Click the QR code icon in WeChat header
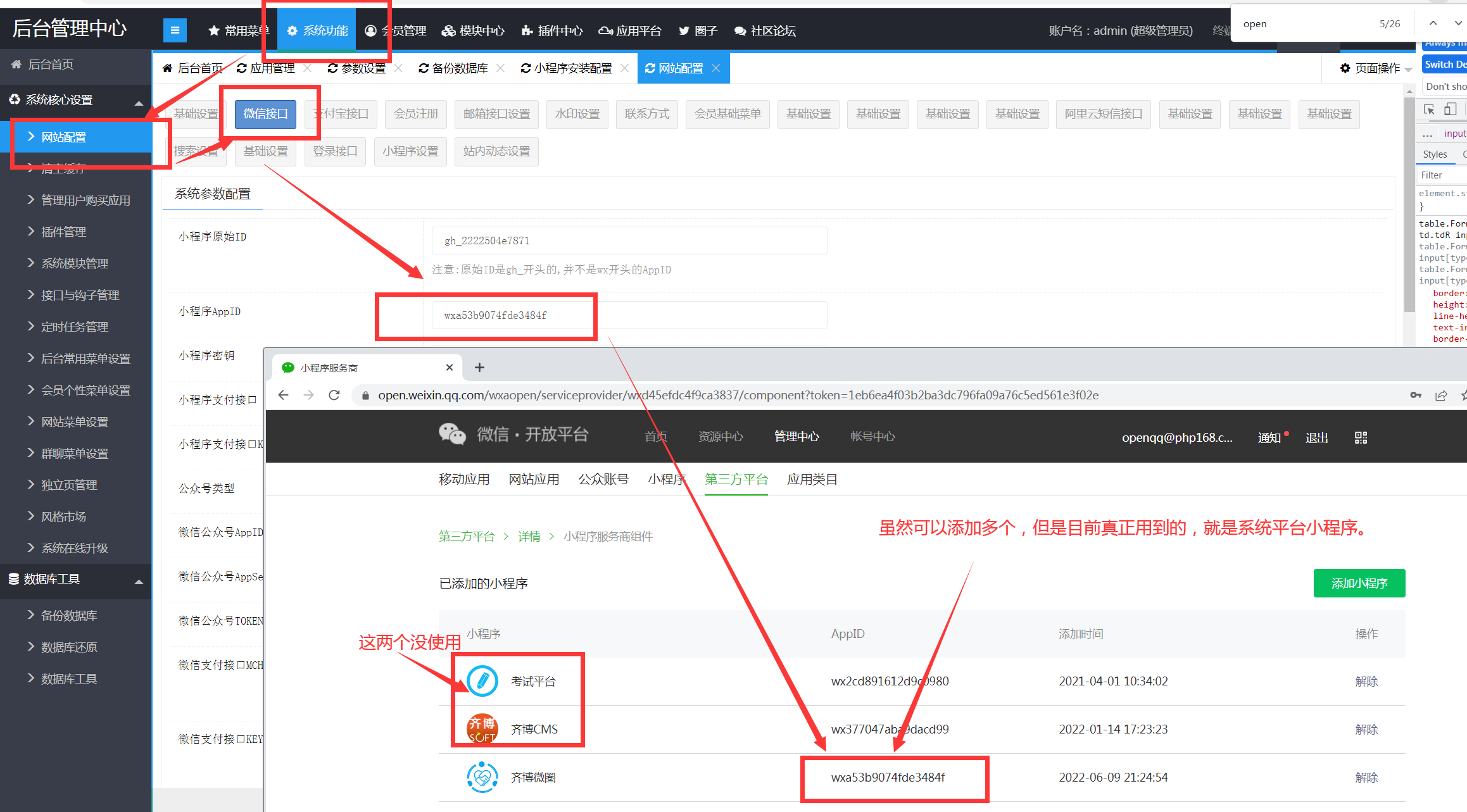The image size is (1467, 812). point(1361,437)
